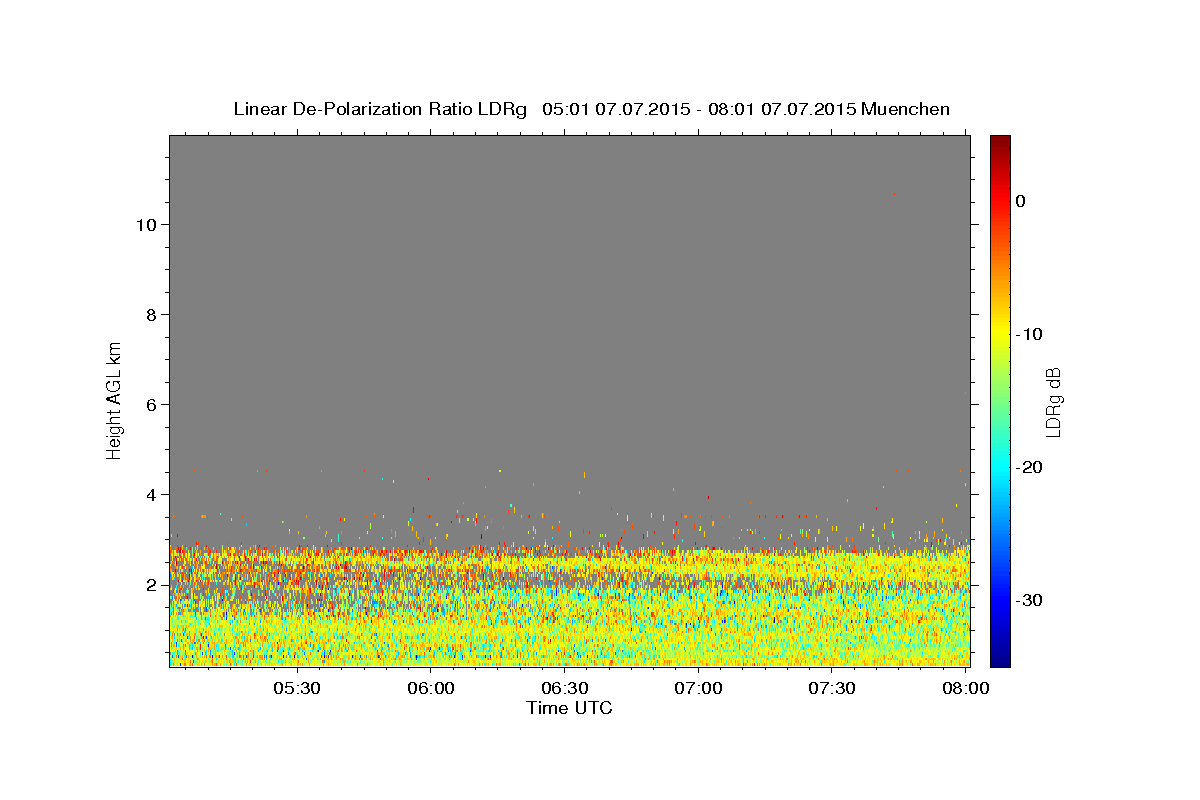Click the 08:00 time tick label
Image resolution: width=1200 pixels, height=800 pixels.
[x=964, y=688]
